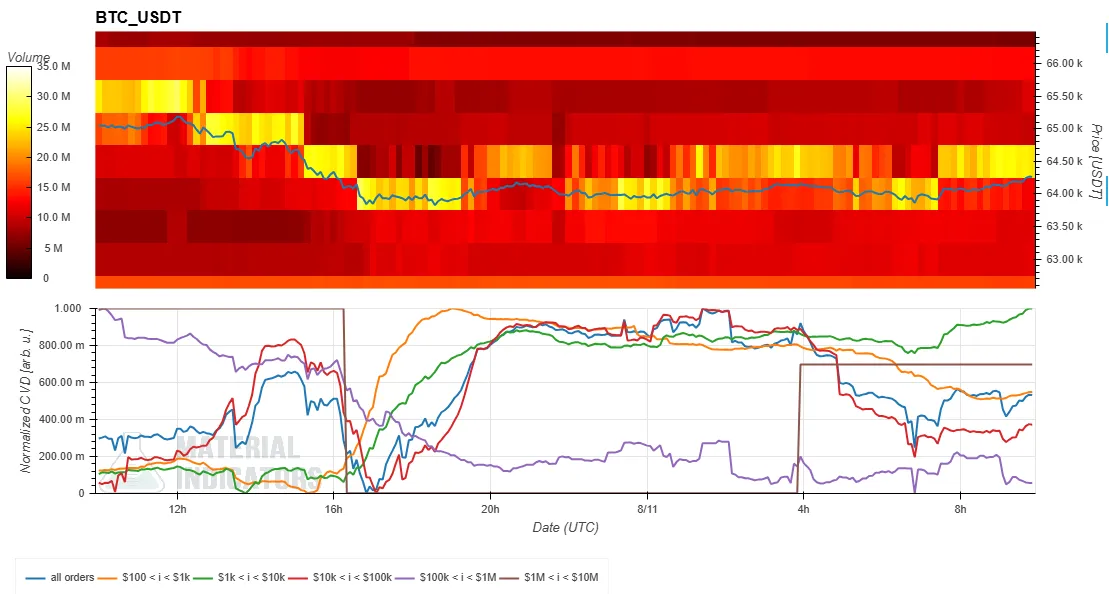Click the '63.00 k' price axis label
This screenshot has height=594, width=1109.
click(x=1064, y=260)
